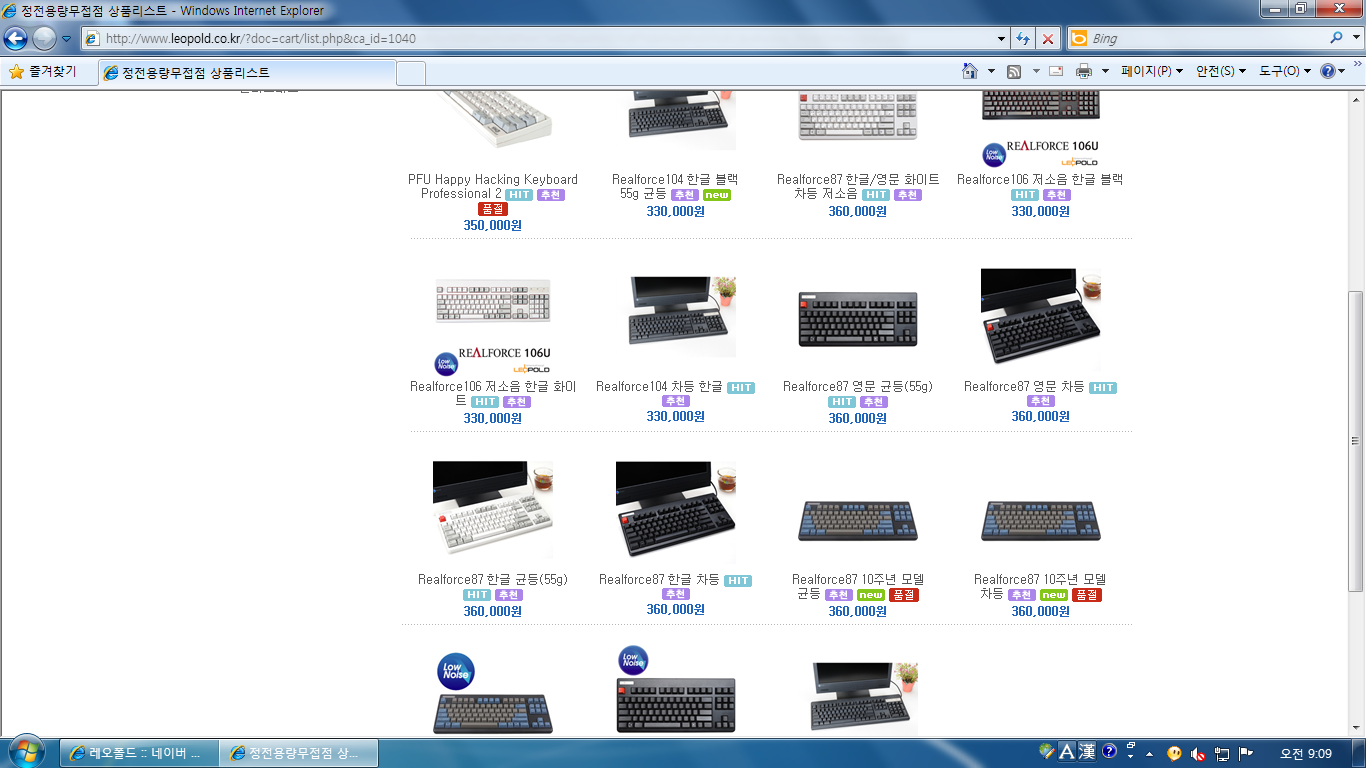The height and width of the screenshot is (768, 1366).
Task: Open a new tab
Action: [411, 73]
